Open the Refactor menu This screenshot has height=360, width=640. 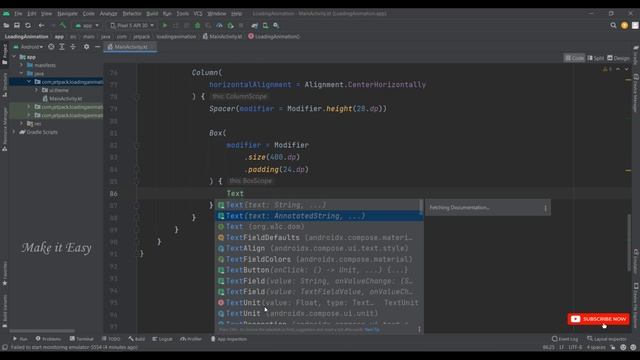132,13
